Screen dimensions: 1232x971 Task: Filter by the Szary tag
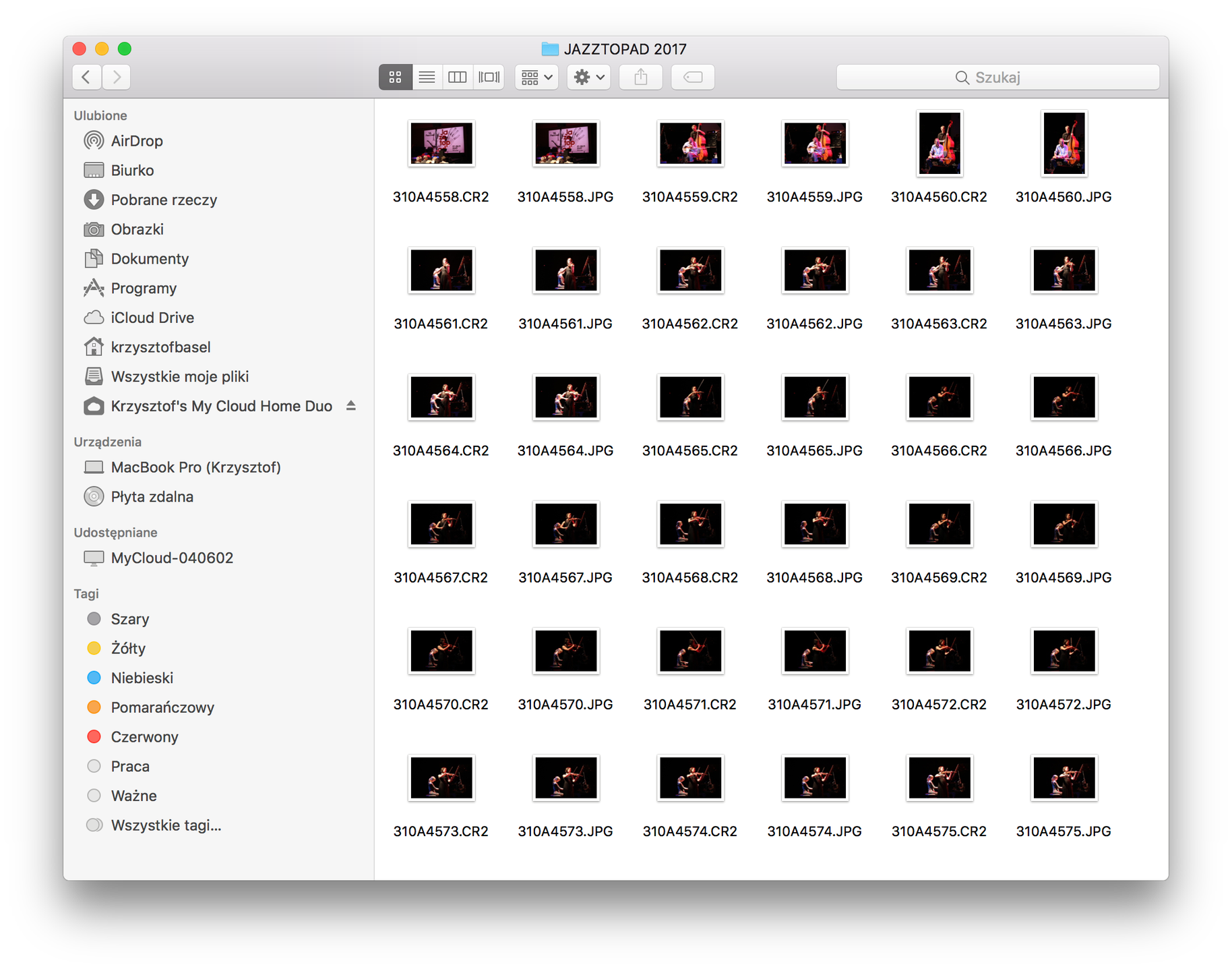click(118, 619)
